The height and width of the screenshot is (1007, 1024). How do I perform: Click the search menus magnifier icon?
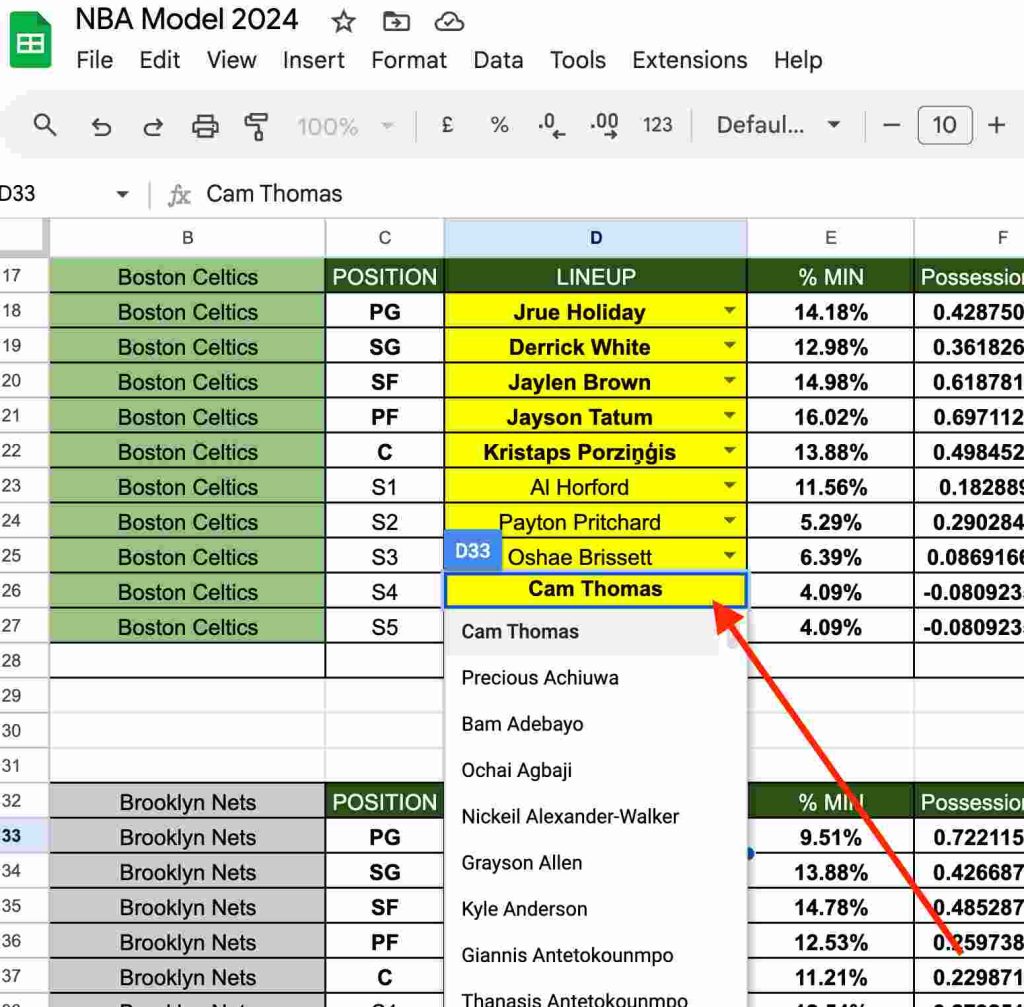coord(45,125)
